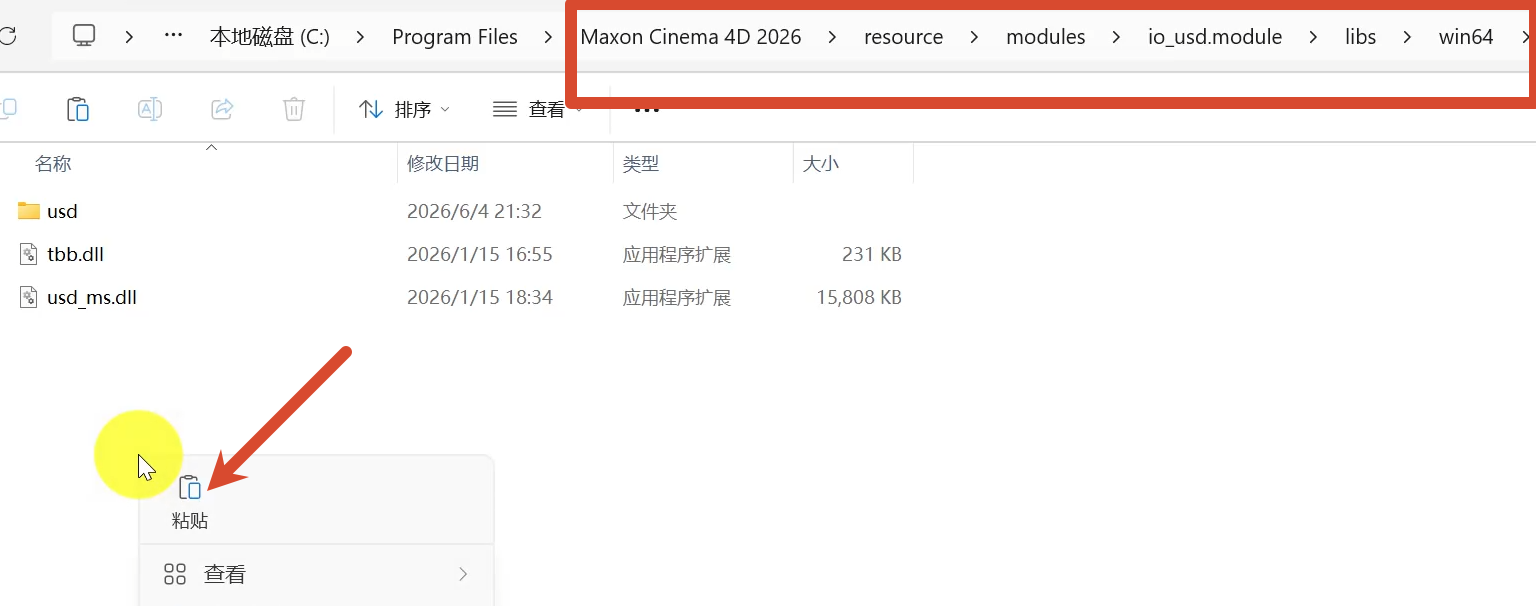Sort by 大小 column header
Image resolution: width=1536 pixels, height=606 pixels.
coord(821,163)
